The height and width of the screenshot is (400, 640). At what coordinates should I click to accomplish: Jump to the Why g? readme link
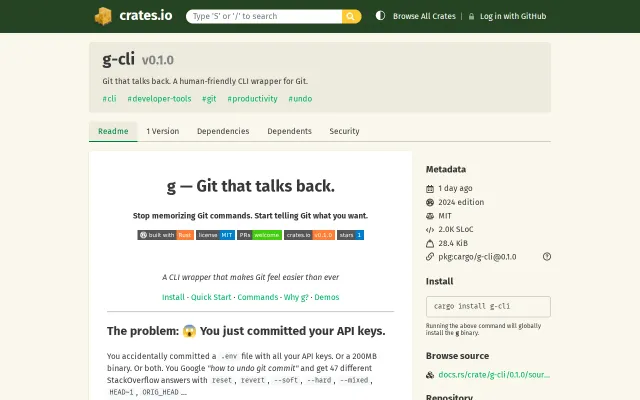296,297
